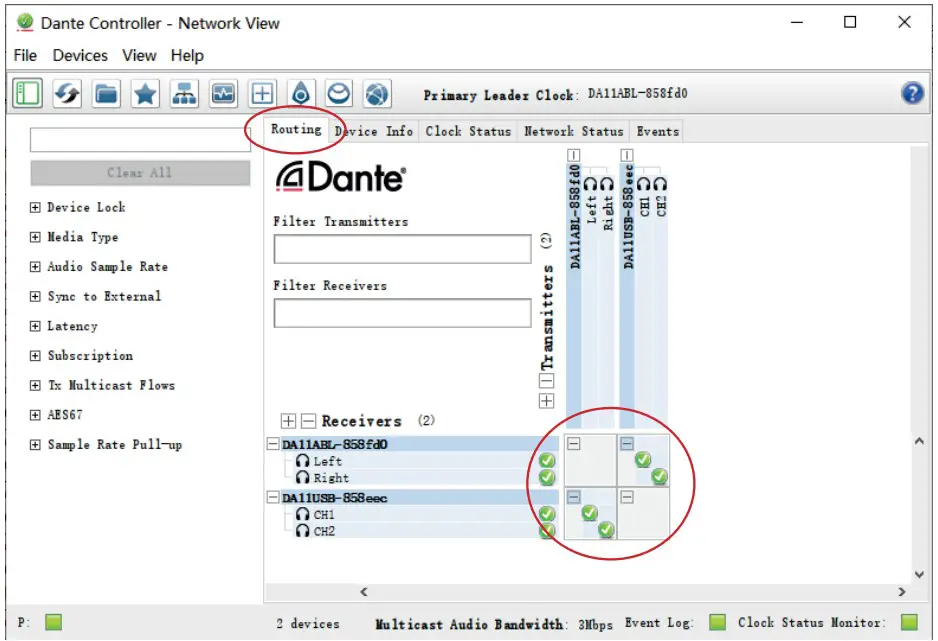Collapse DA11USB-858eec transmitter column
The height and width of the screenshot is (641, 938).
click(626, 155)
